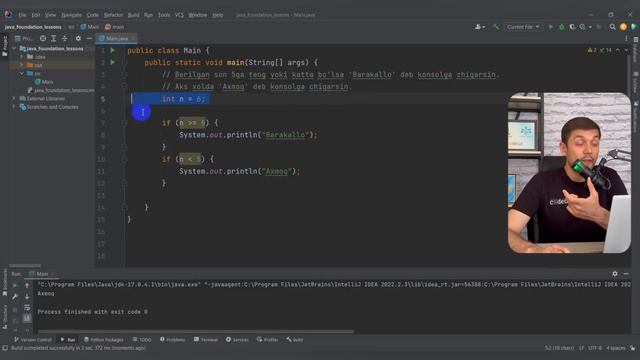Click Collapse All in Project panel

[64, 38]
